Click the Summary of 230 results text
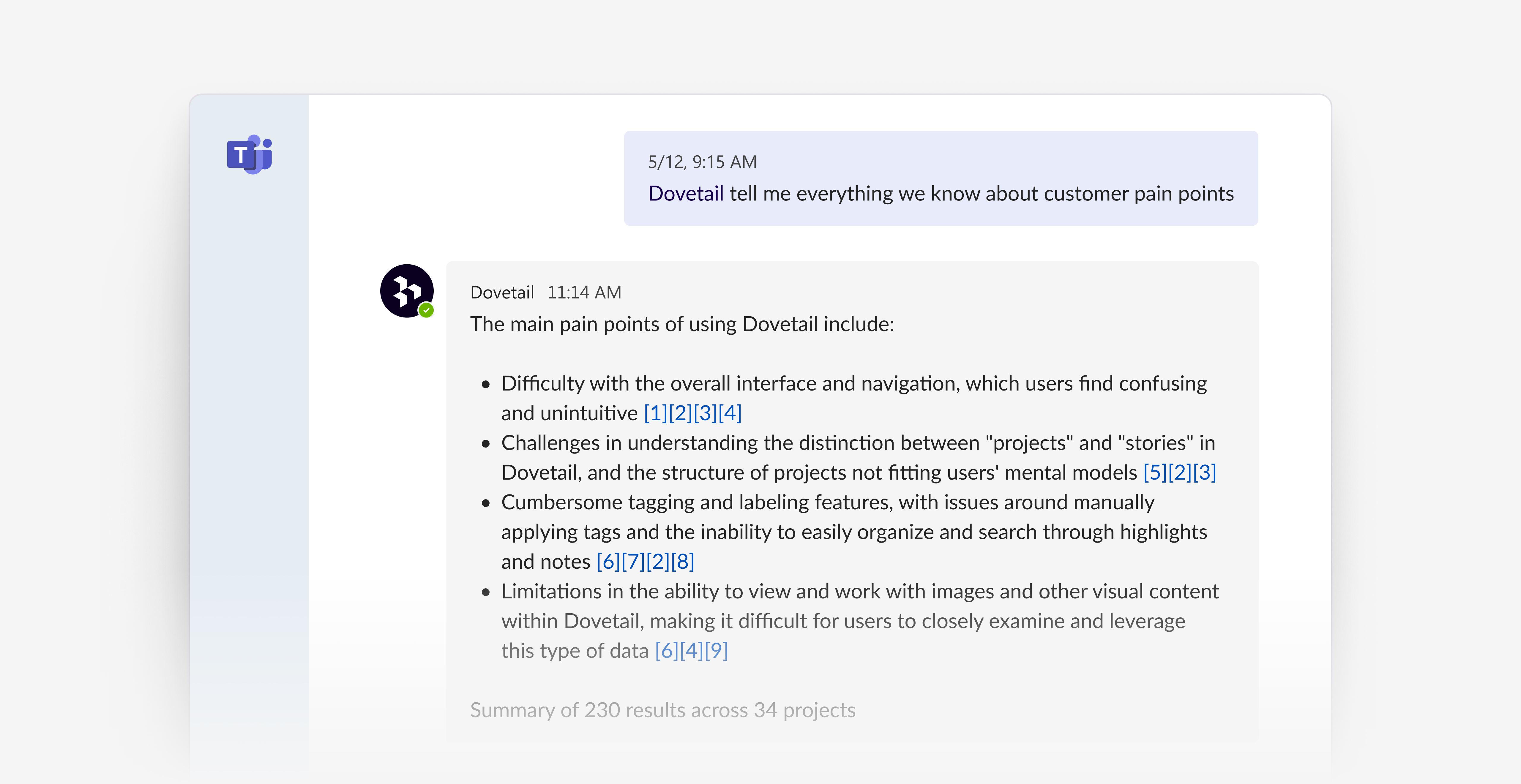 [662, 710]
